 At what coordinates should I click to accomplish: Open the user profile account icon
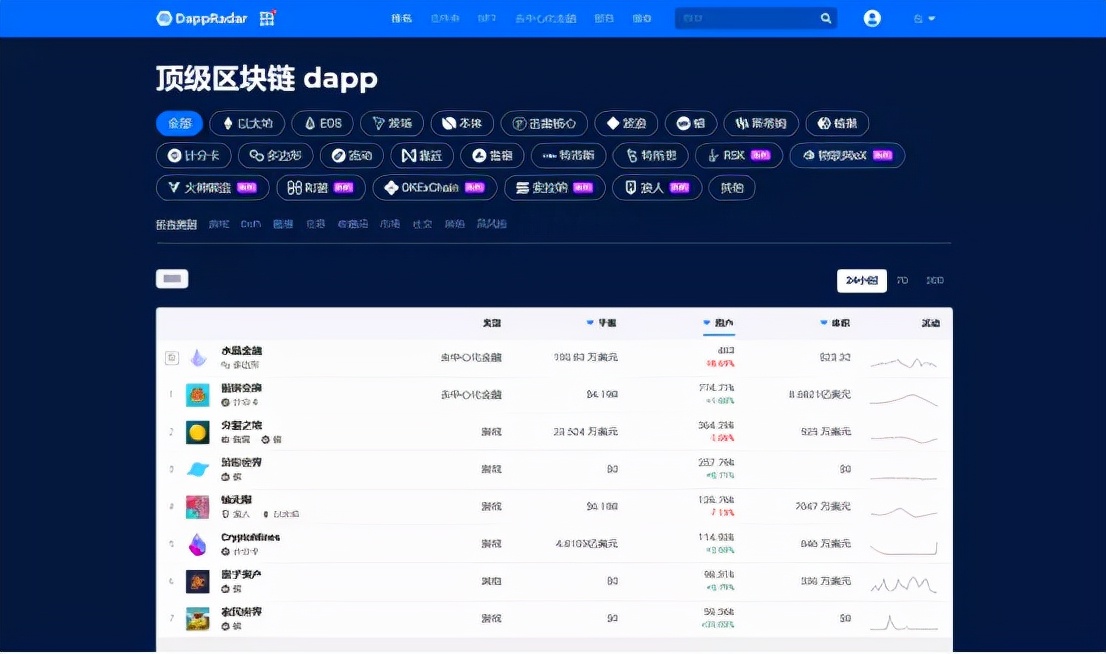872,17
